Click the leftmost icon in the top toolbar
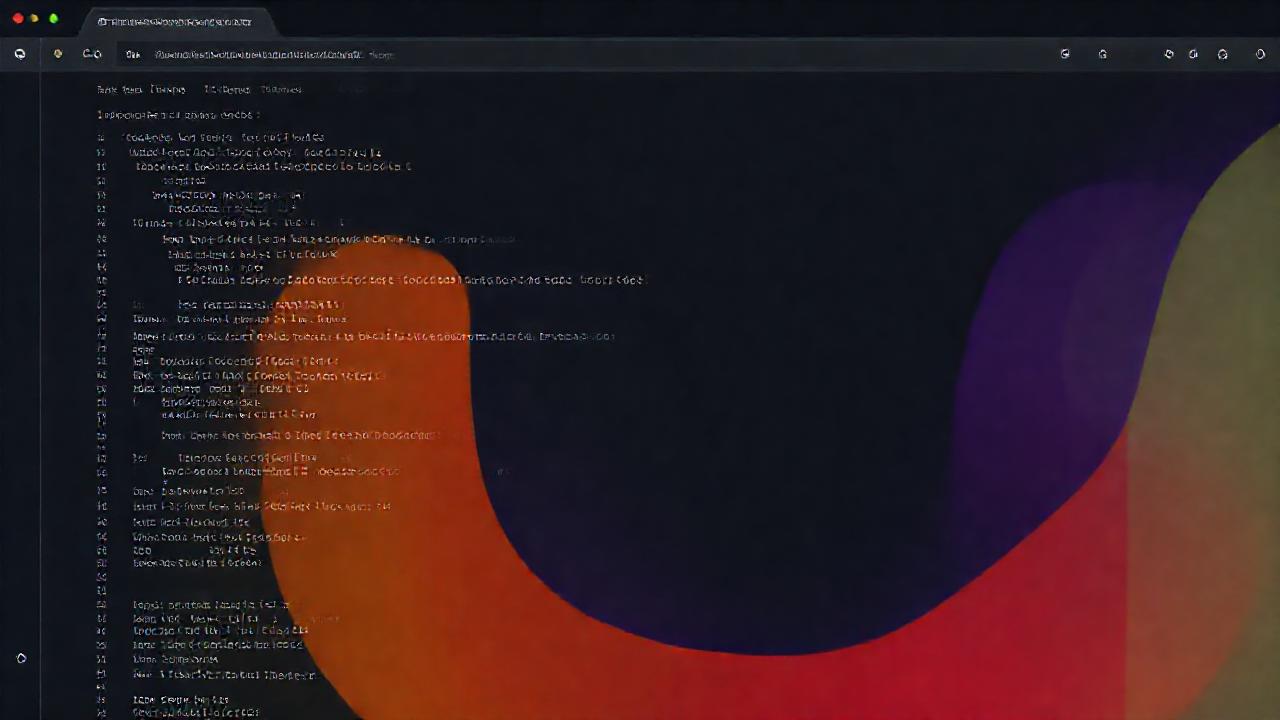 [x=20, y=54]
